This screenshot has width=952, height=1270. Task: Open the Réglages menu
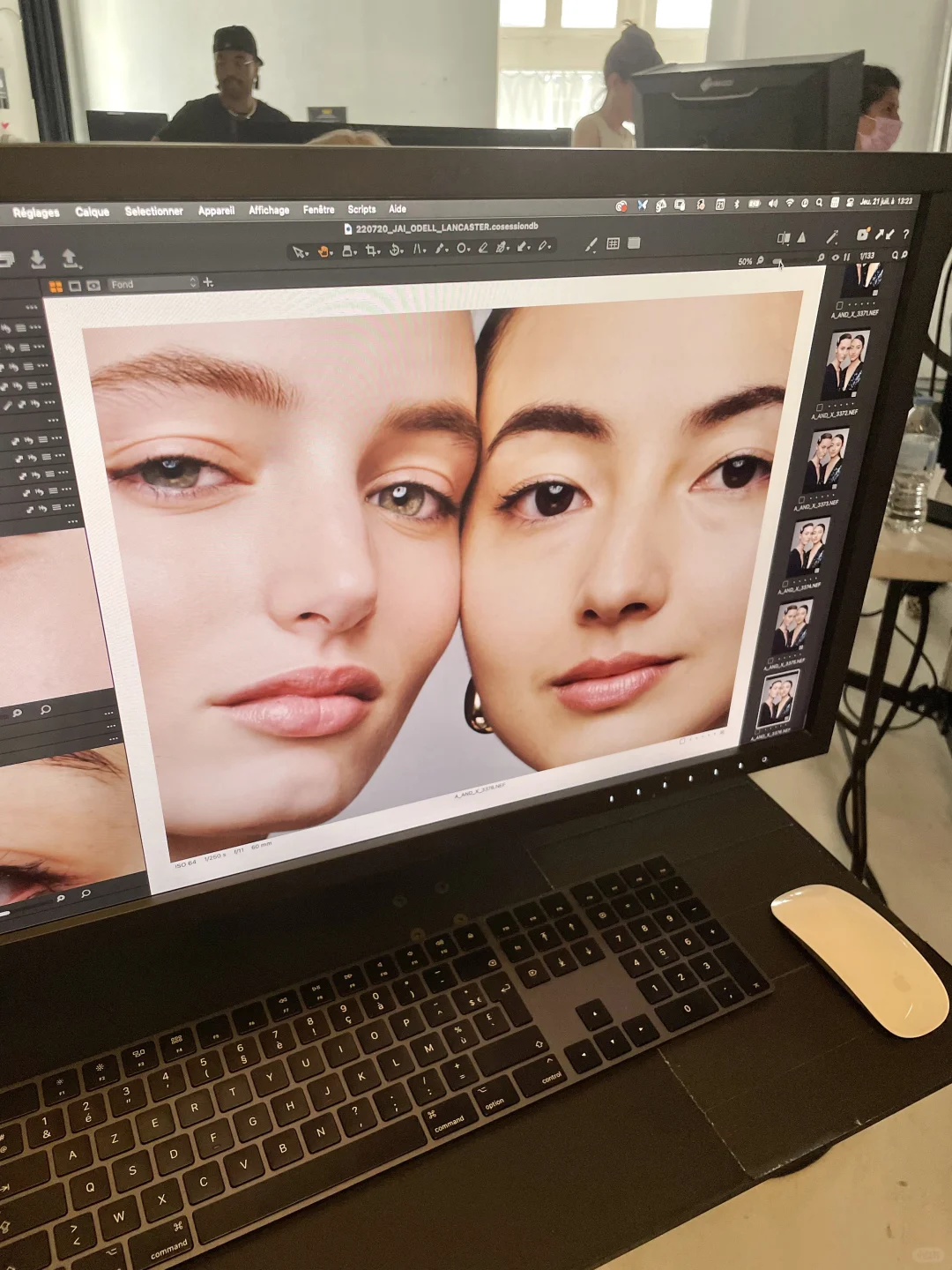pyautogui.click(x=36, y=213)
